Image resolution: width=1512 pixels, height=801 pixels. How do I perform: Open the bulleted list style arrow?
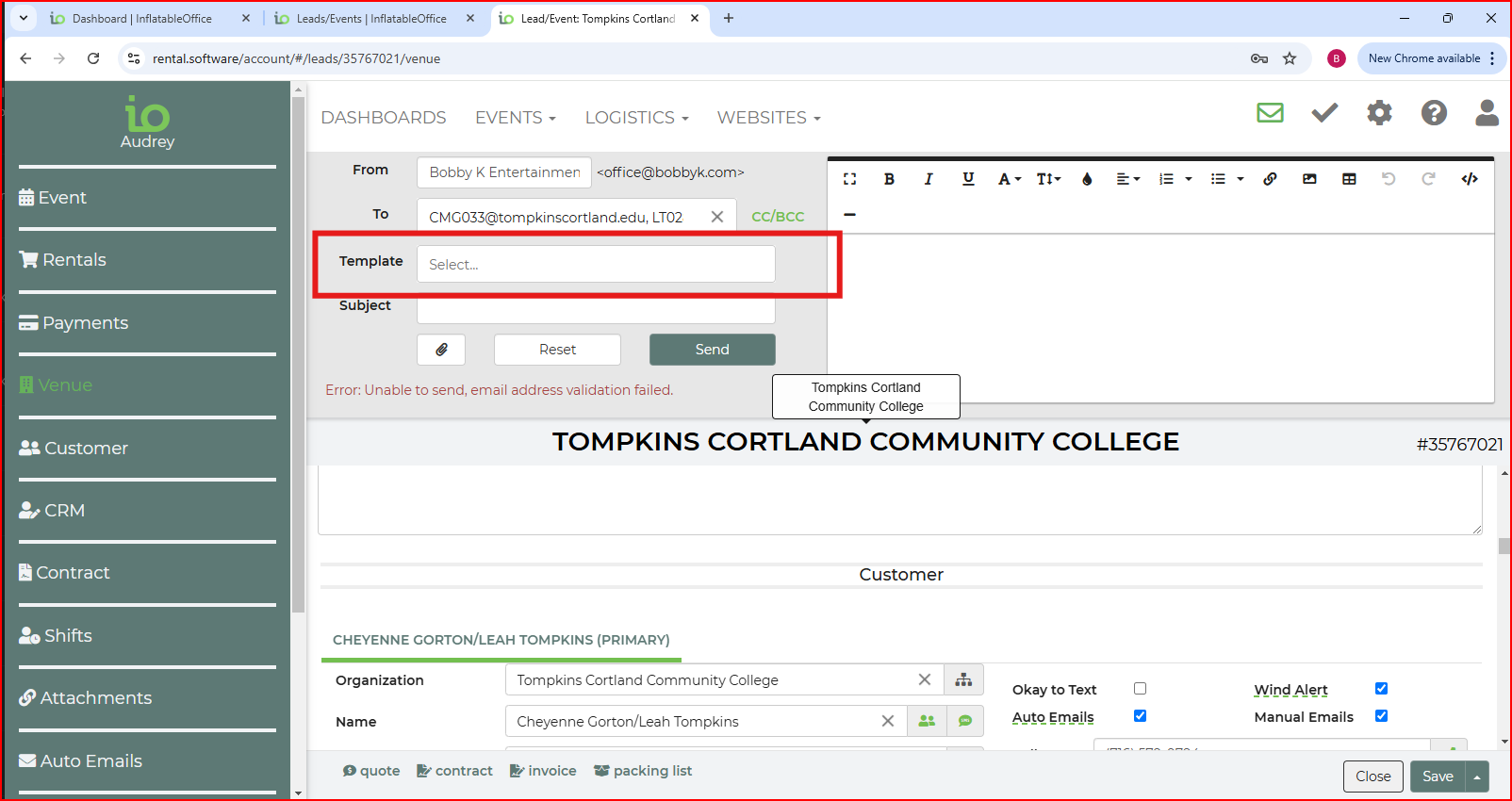1241,179
